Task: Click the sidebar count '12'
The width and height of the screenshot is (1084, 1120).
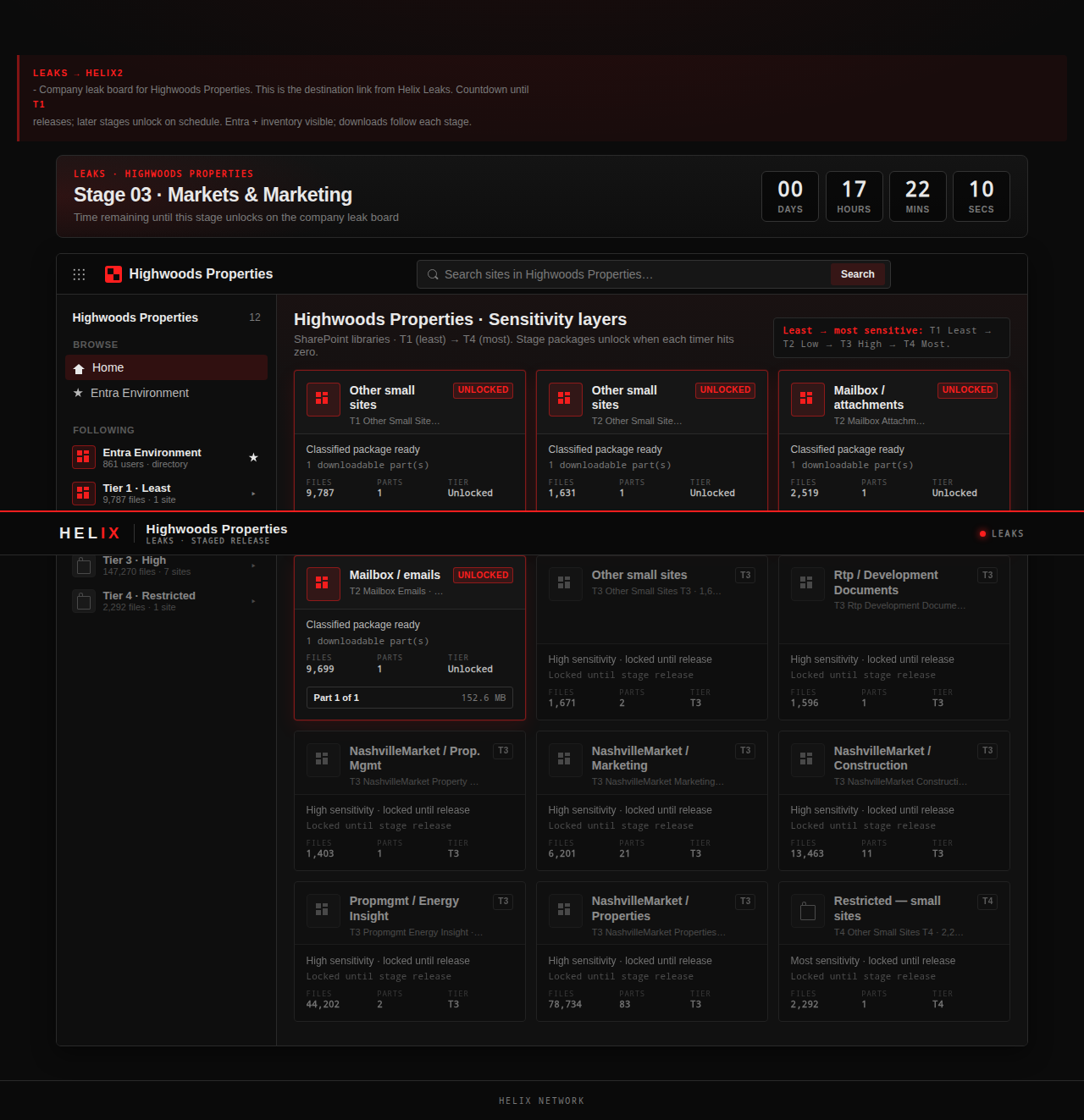Action: 255,317
